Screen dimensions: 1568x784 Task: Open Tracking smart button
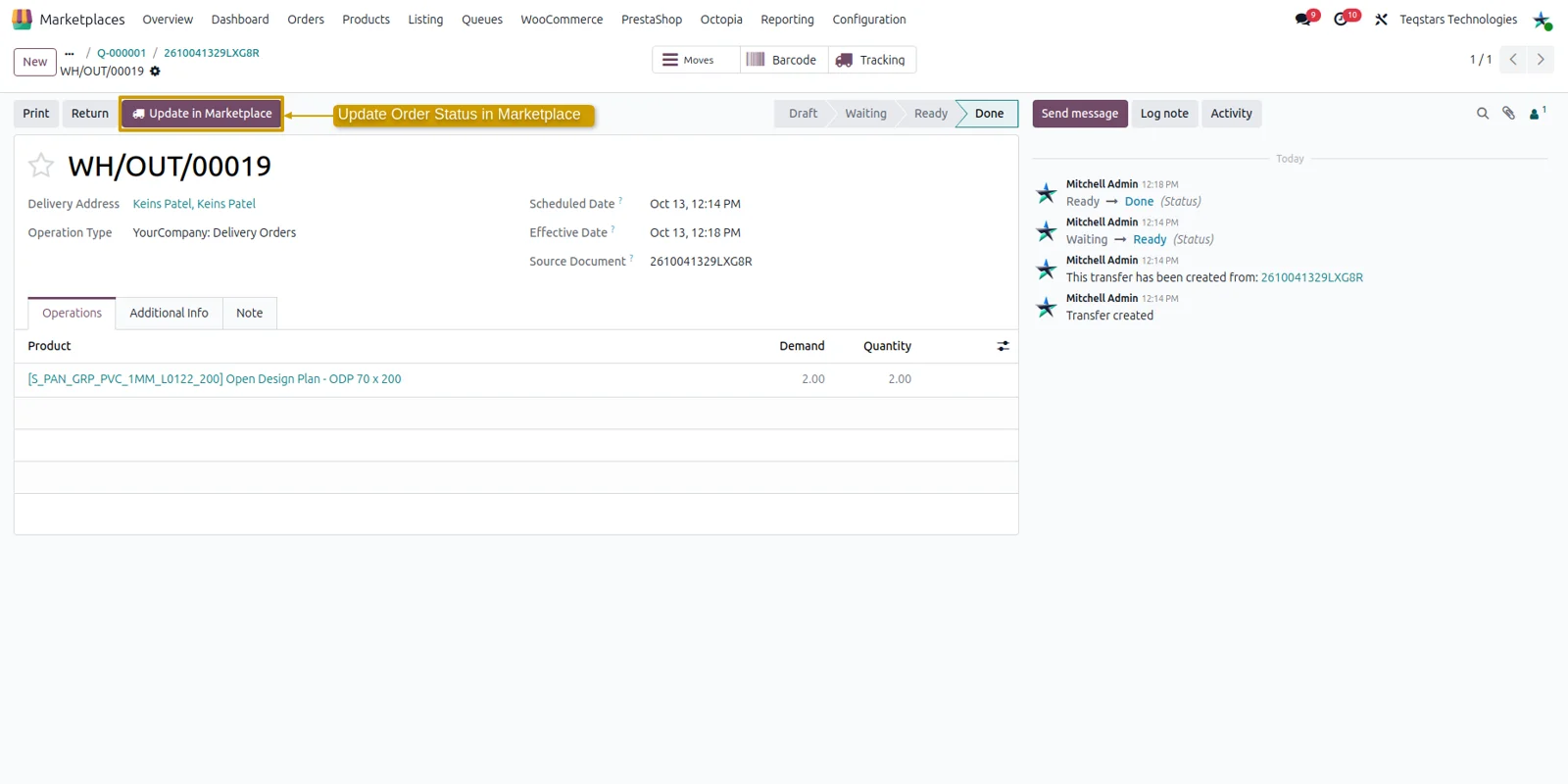pyautogui.click(x=872, y=60)
